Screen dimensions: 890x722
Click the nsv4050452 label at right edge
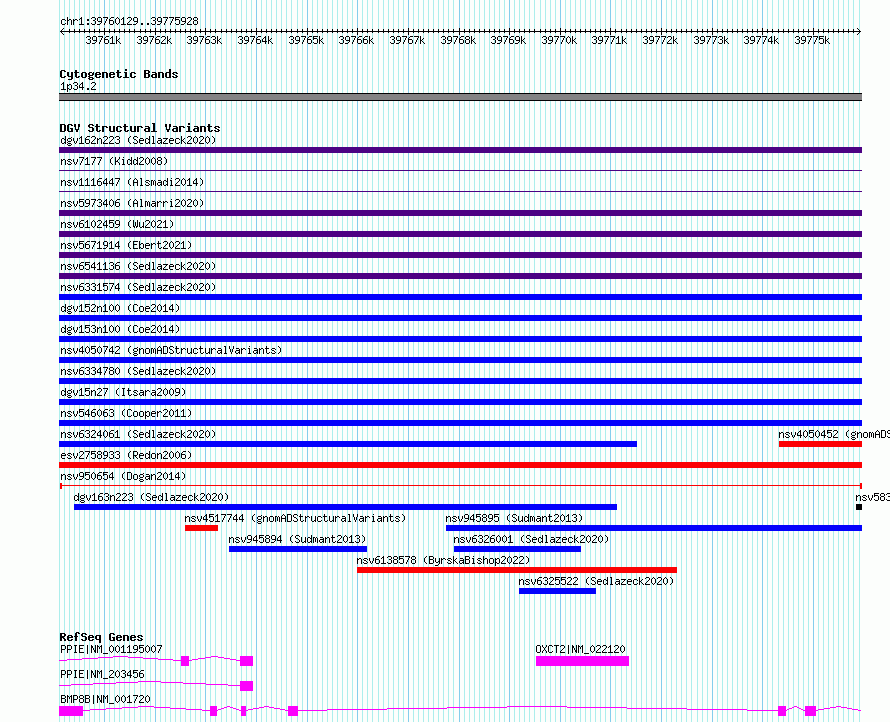834,434
